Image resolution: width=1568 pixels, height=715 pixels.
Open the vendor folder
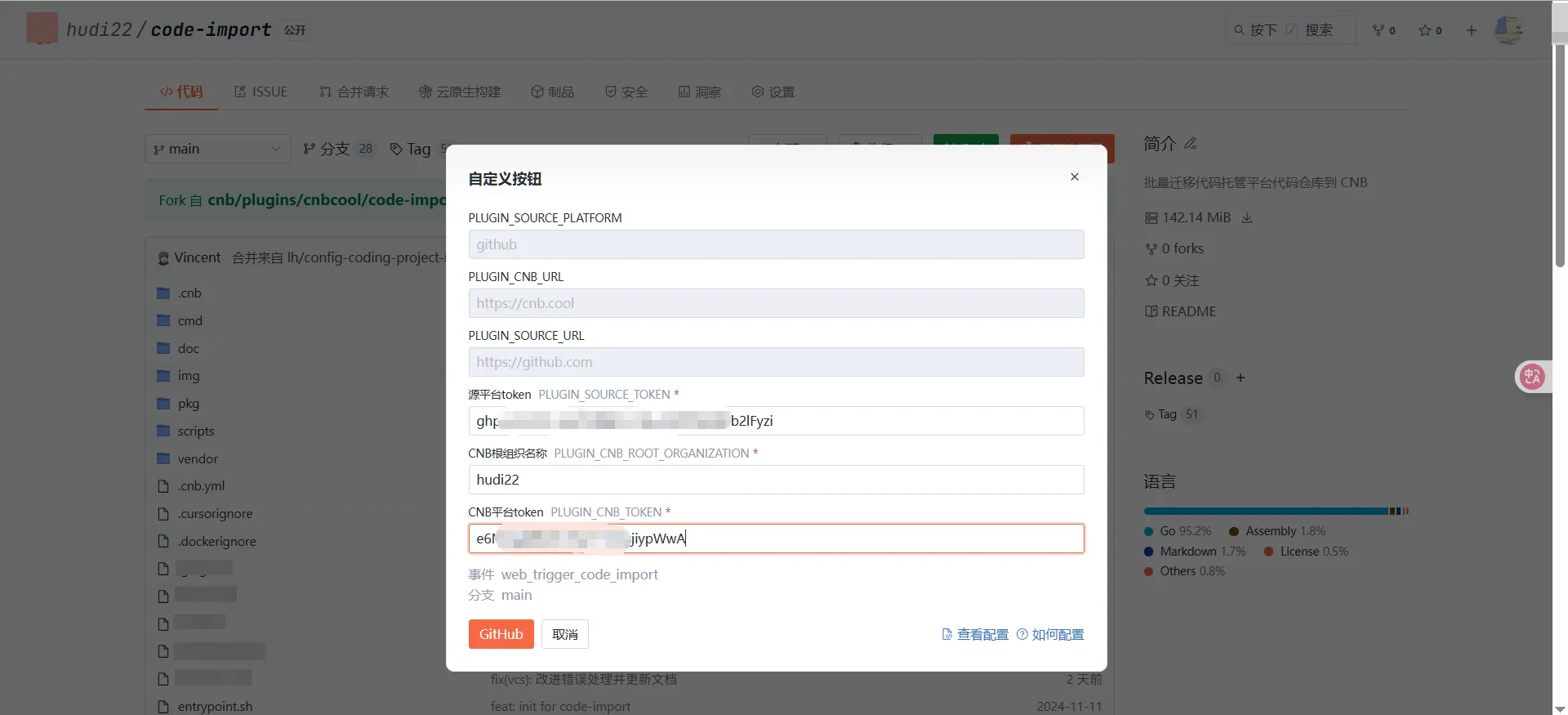coord(198,458)
